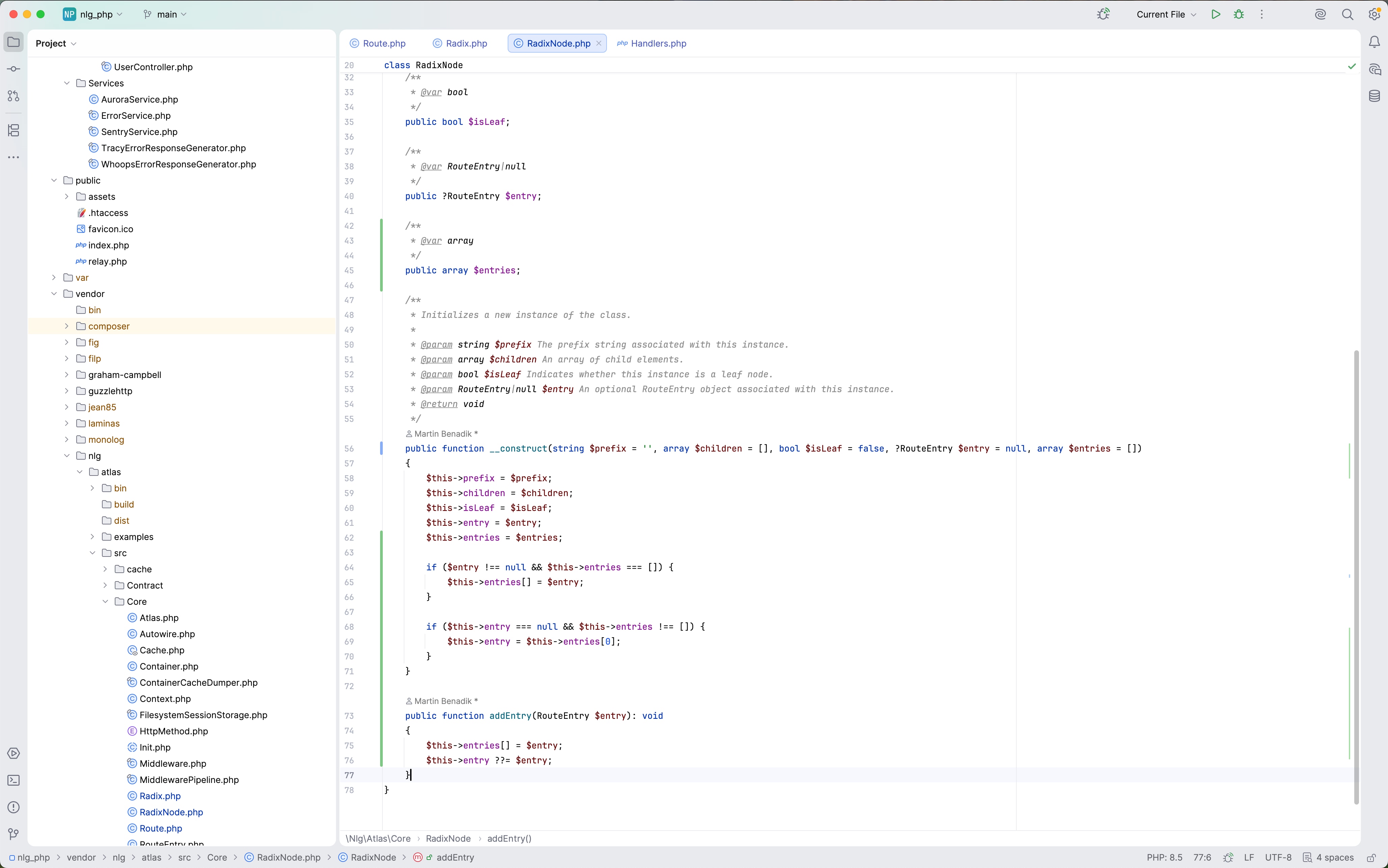Viewport: 1388px width, 868px height.
Task: Click the 77:6 caret position indicator
Action: coord(1202,858)
